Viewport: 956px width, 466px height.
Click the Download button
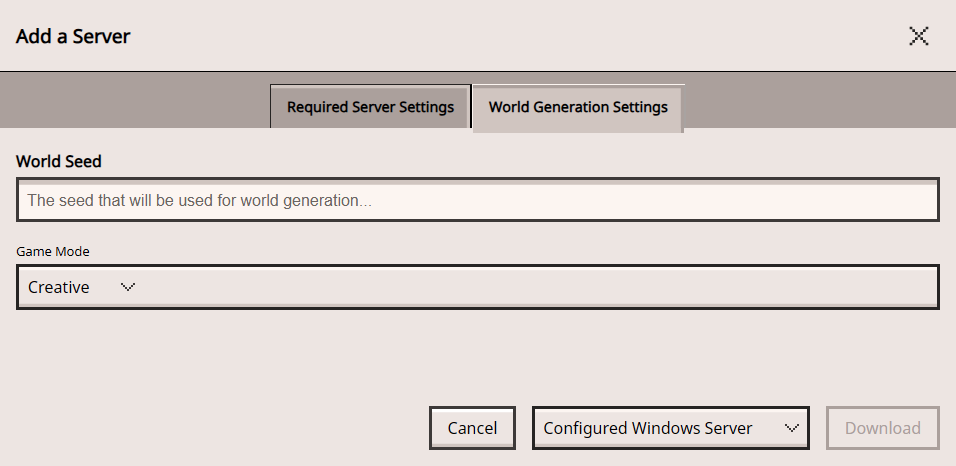pos(882,428)
